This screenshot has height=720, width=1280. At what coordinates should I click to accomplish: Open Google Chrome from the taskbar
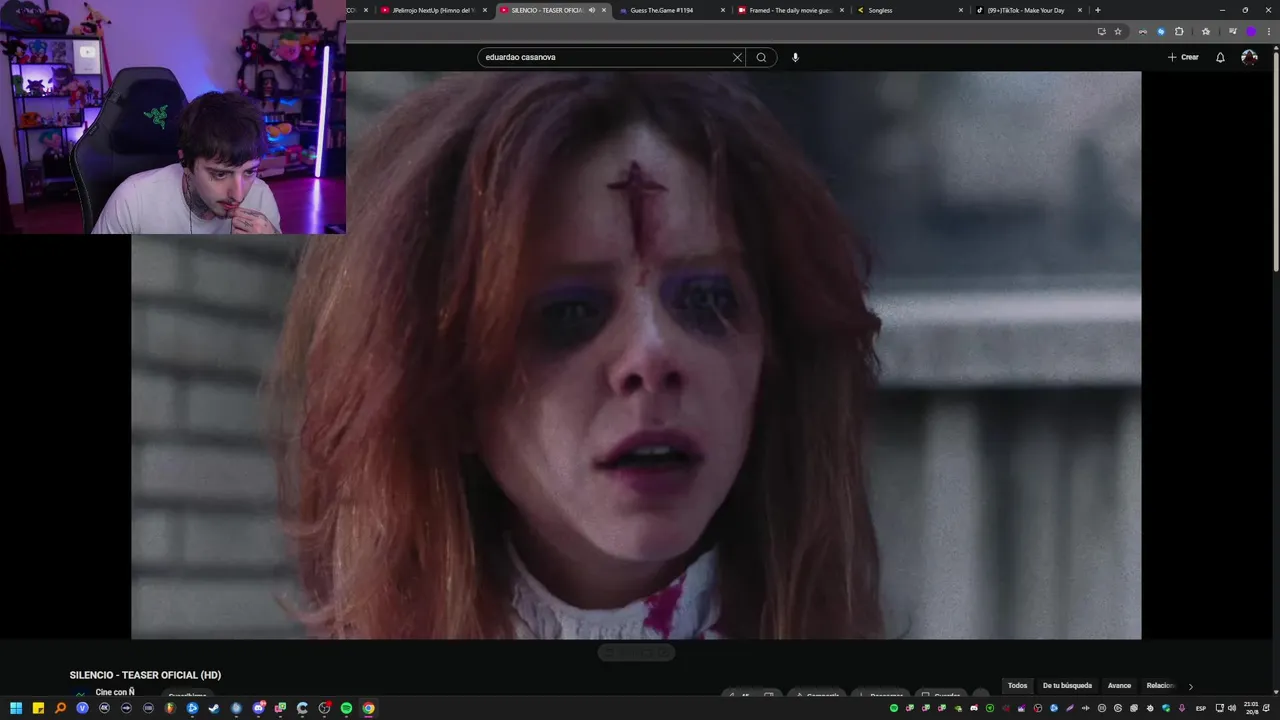pos(368,708)
